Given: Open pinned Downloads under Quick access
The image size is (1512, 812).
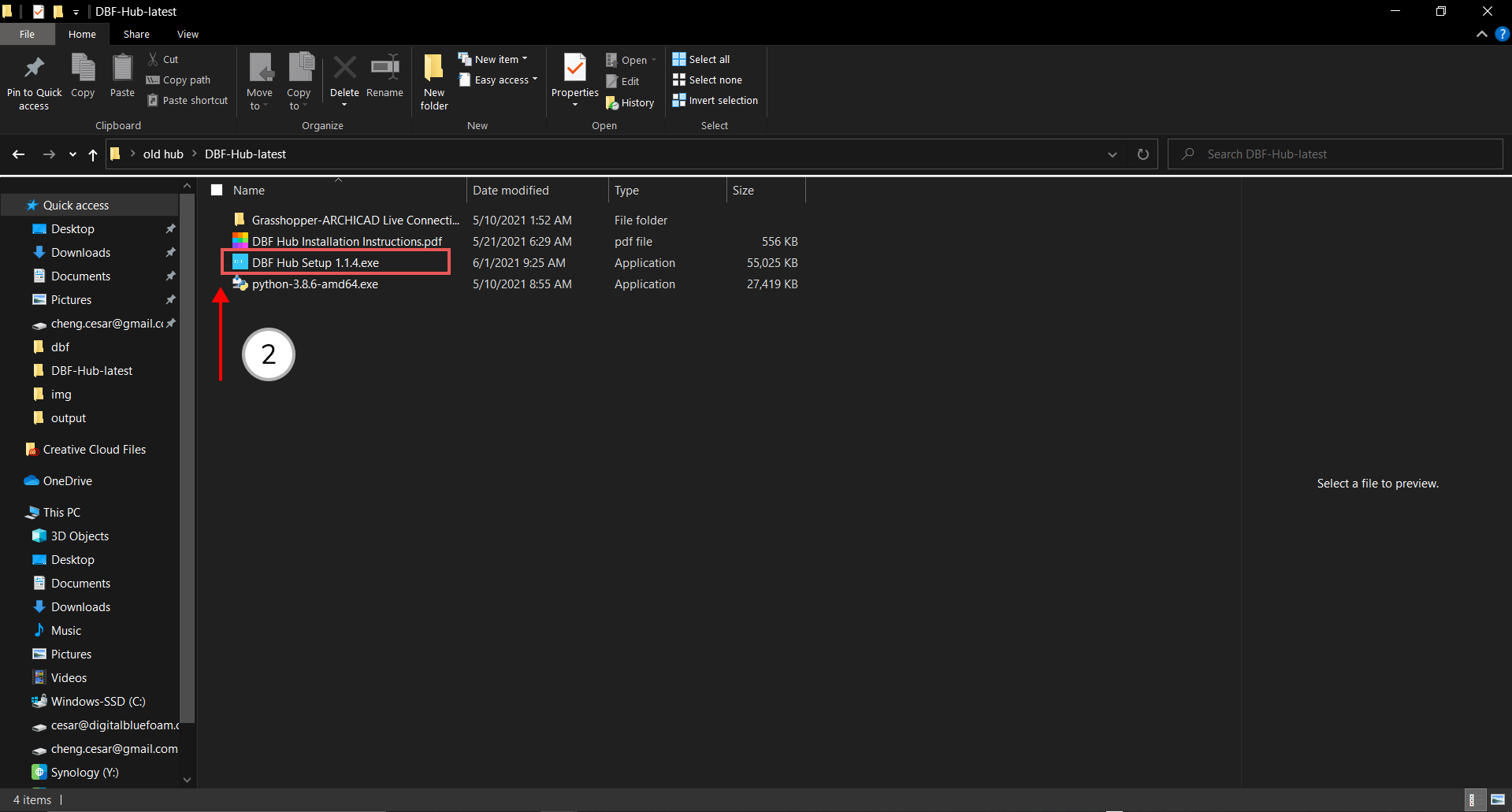Looking at the screenshot, I should (80, 252).
